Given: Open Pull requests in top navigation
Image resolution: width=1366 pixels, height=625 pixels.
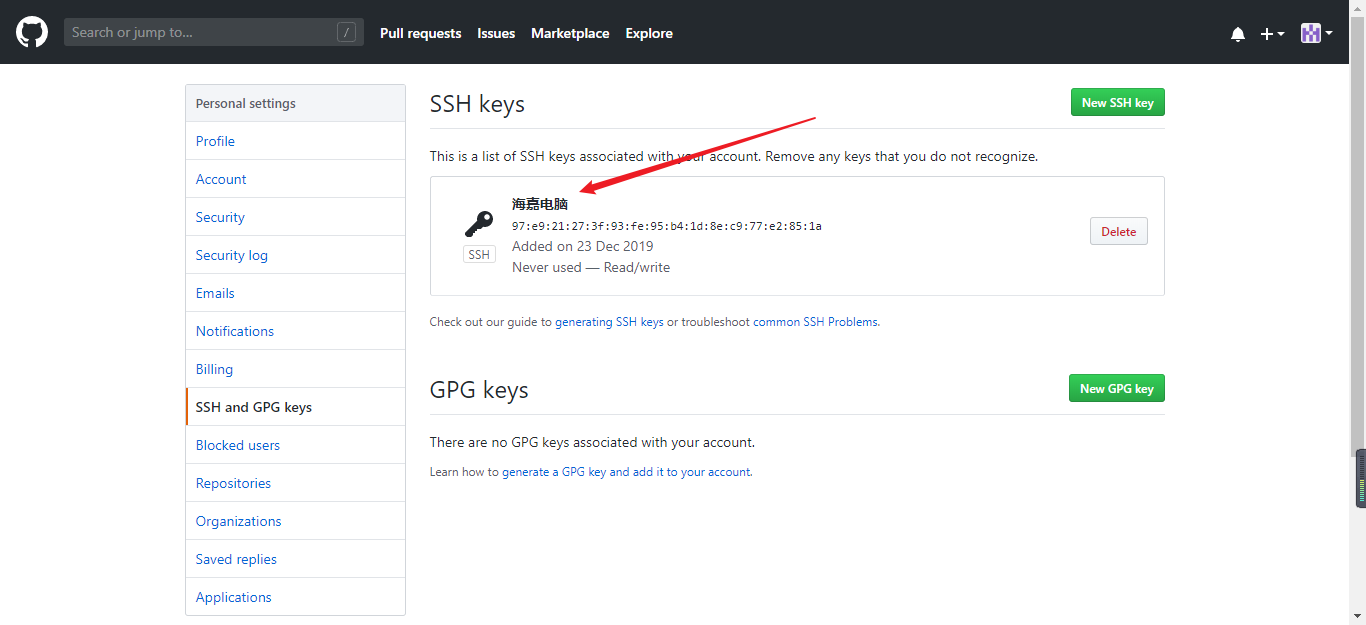Looking at the screenshot, I should 420,33.
